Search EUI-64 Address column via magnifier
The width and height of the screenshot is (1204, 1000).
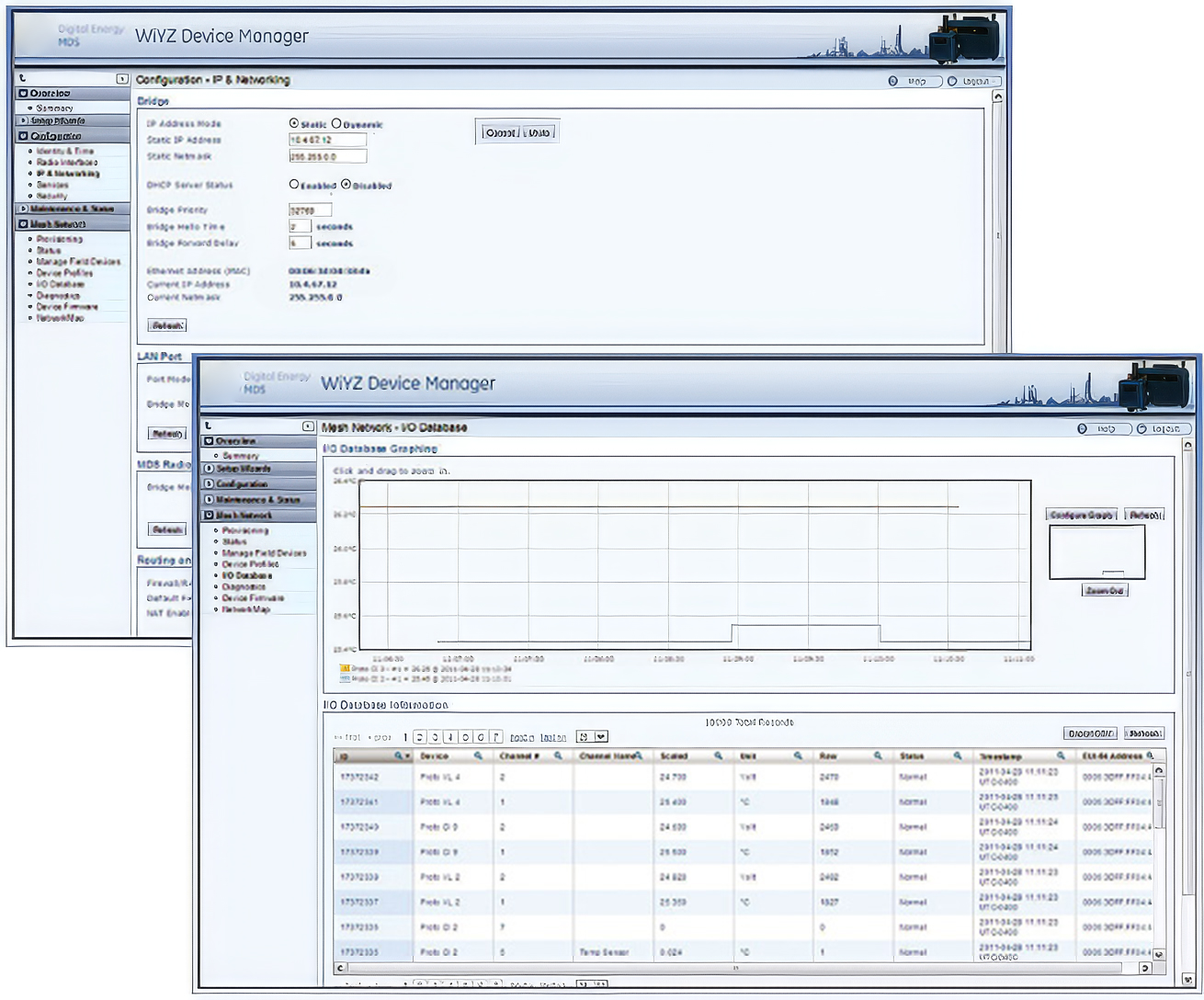pos(1150,756)
